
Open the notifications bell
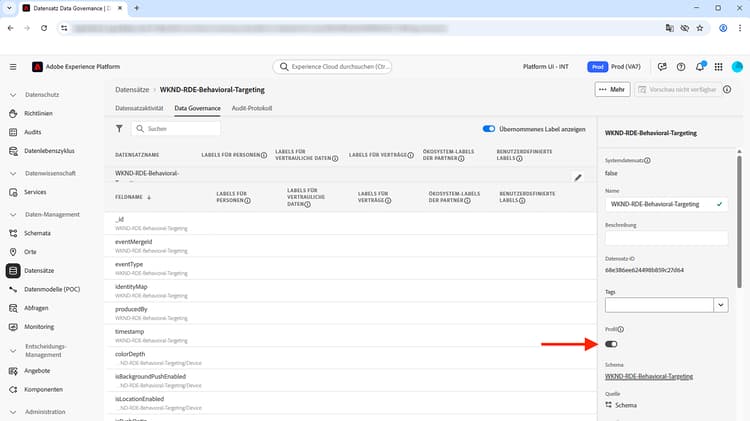tap(700, 66)
